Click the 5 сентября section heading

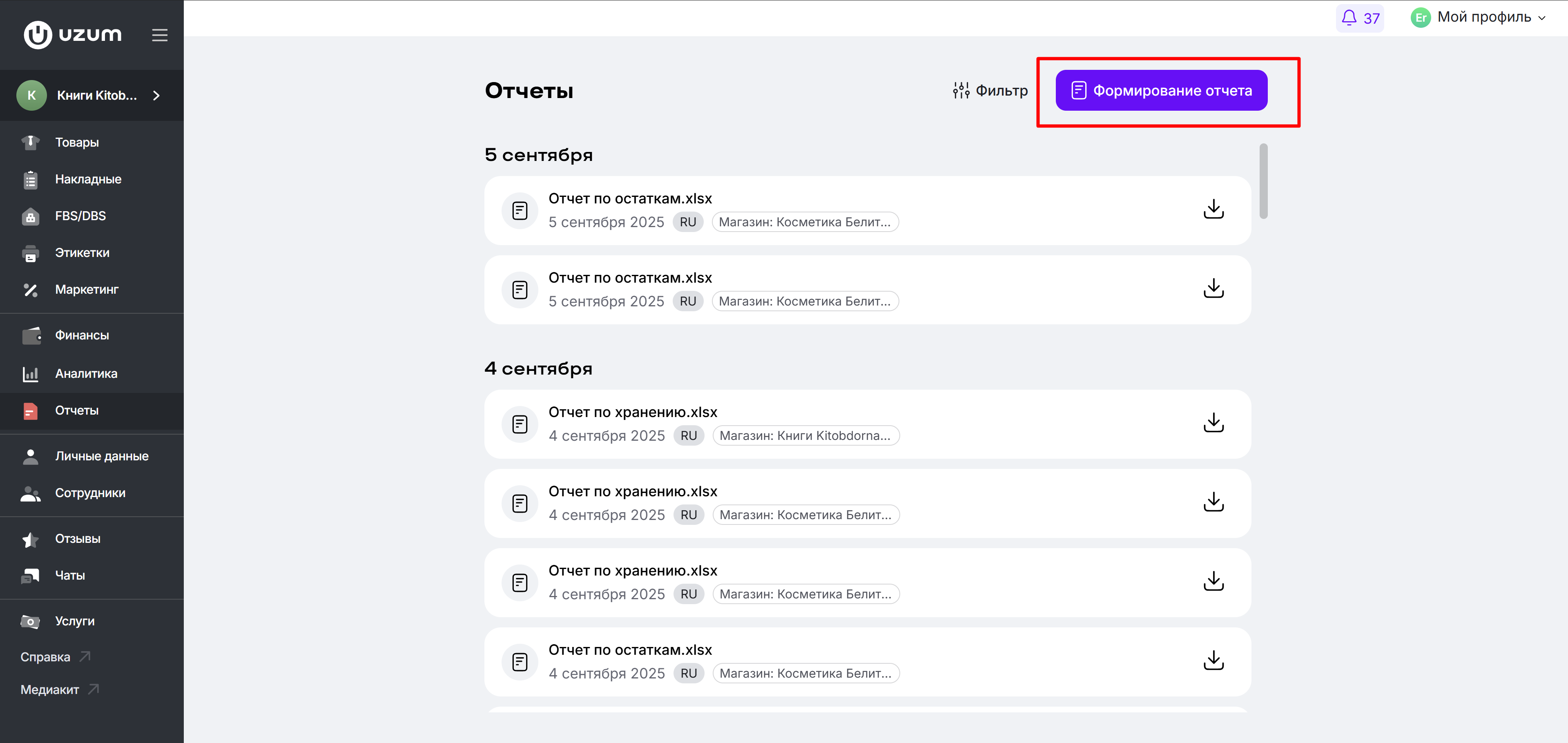pos(539,155)
